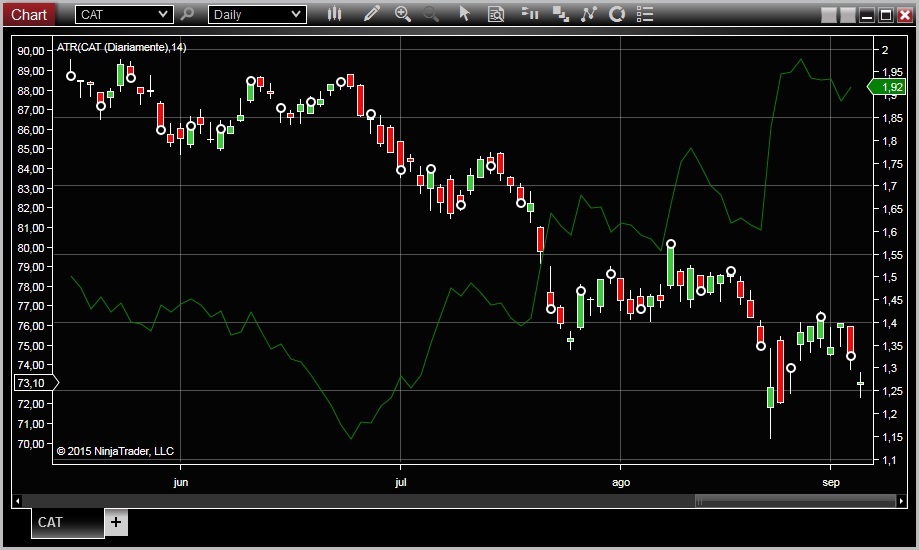This screenshot has height=550, width=919.
Task: Select the CAT chart tab
Action: (x=67, y=522)
